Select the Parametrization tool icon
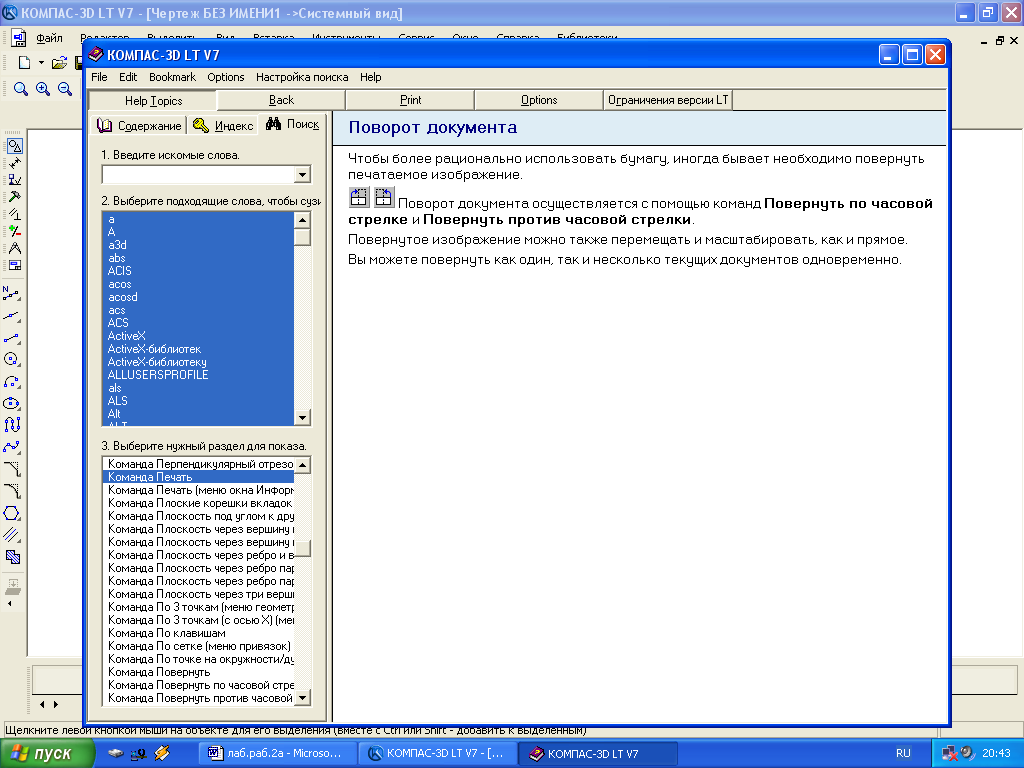The width and height of the screenshot is (1024, 768). pyautogui.click(x=14, y=214)
